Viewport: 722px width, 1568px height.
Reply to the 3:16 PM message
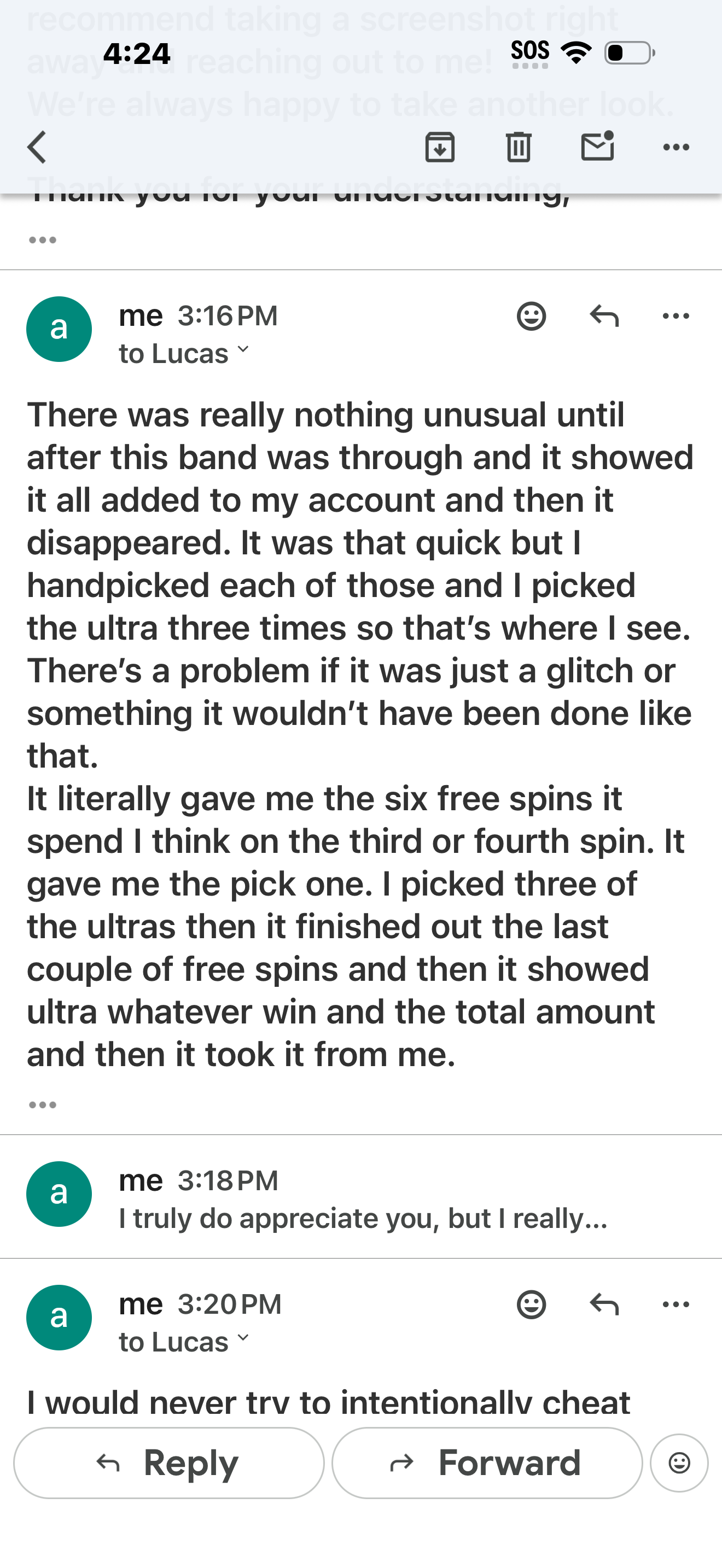(x=604, y=316)
